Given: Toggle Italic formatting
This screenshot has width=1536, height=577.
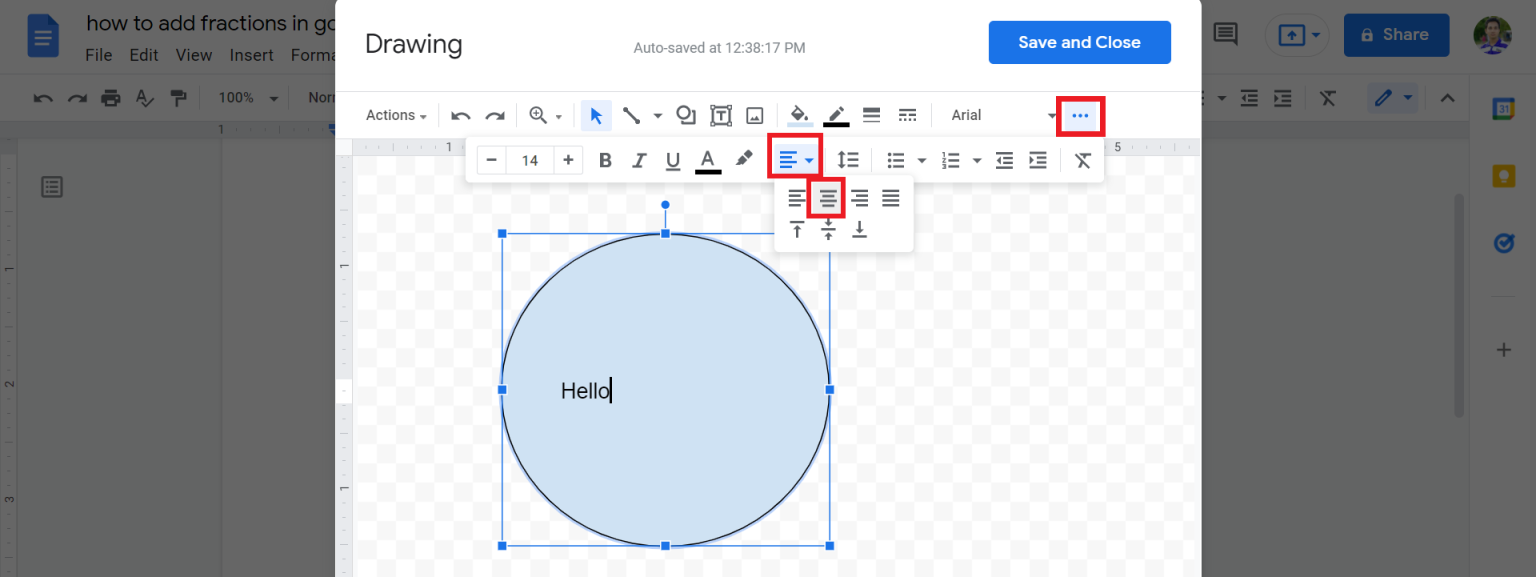Looking at the screenshot, I should [x=639, y=160].
